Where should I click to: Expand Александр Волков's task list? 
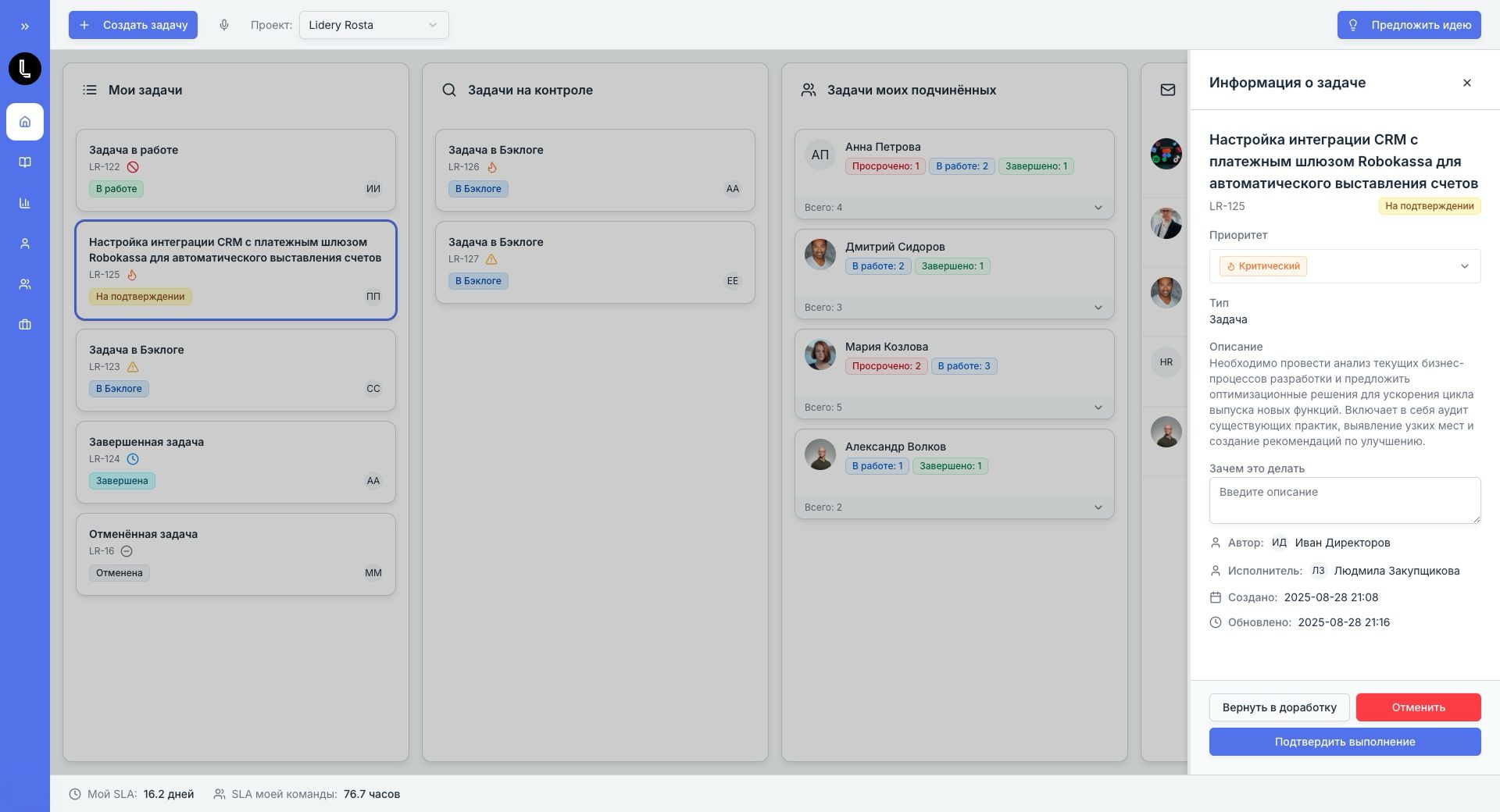click(x=1098, y=507)
